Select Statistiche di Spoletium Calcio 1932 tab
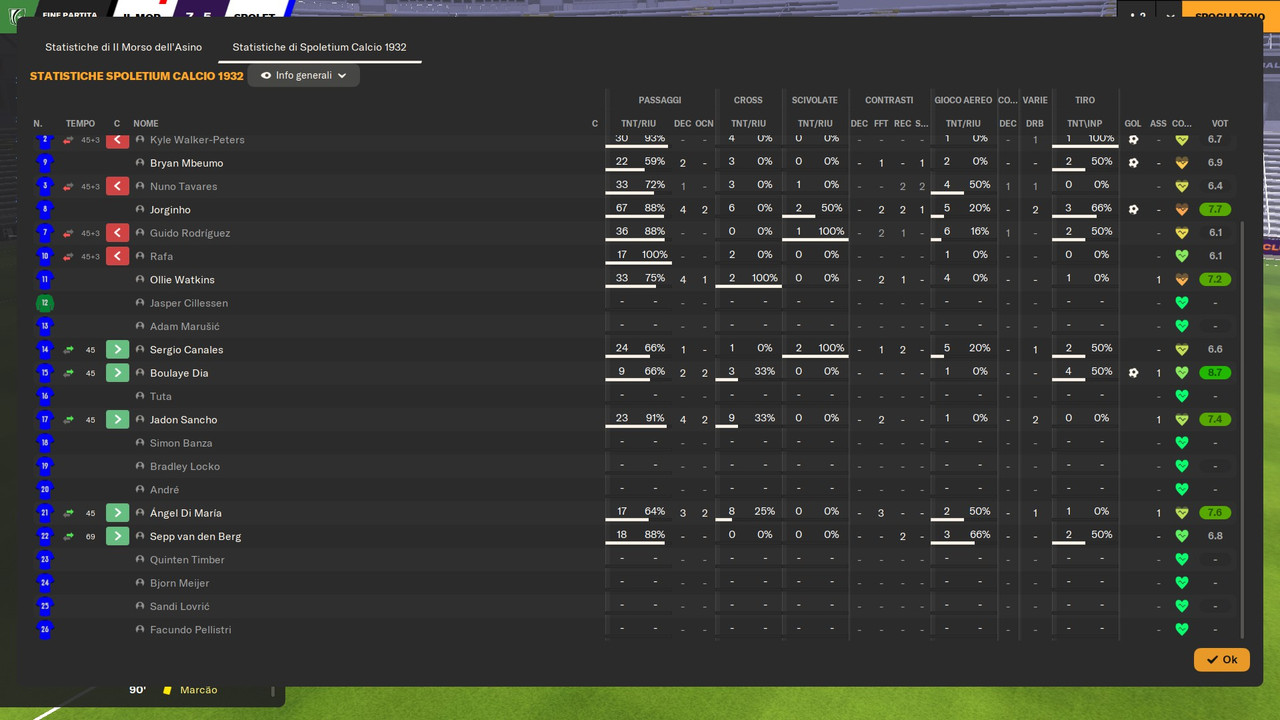This screenshot has width=1280, height=720. (x=319, y=47)
